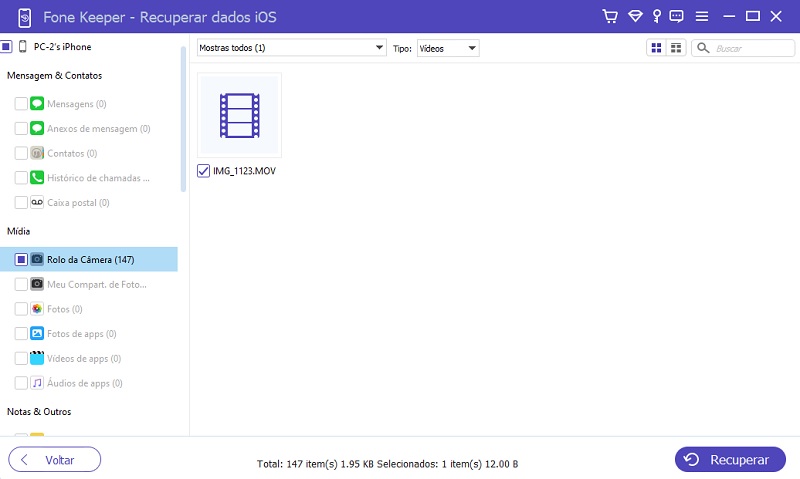The height and width of the screenshot is (479, 800).
Task: Open the IMG_1123.MOV video thumbnail
Action: pyautogui.click(x=239, y=115)
